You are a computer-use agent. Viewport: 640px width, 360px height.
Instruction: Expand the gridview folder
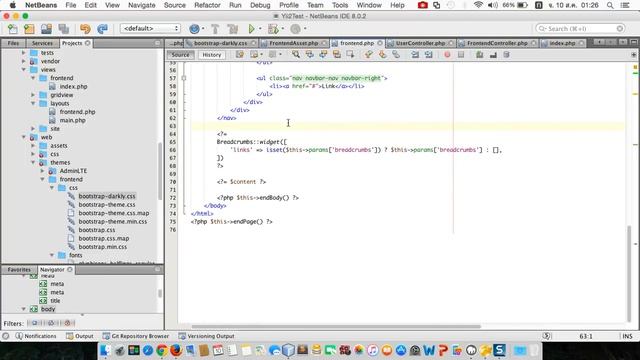pos(33,95)
